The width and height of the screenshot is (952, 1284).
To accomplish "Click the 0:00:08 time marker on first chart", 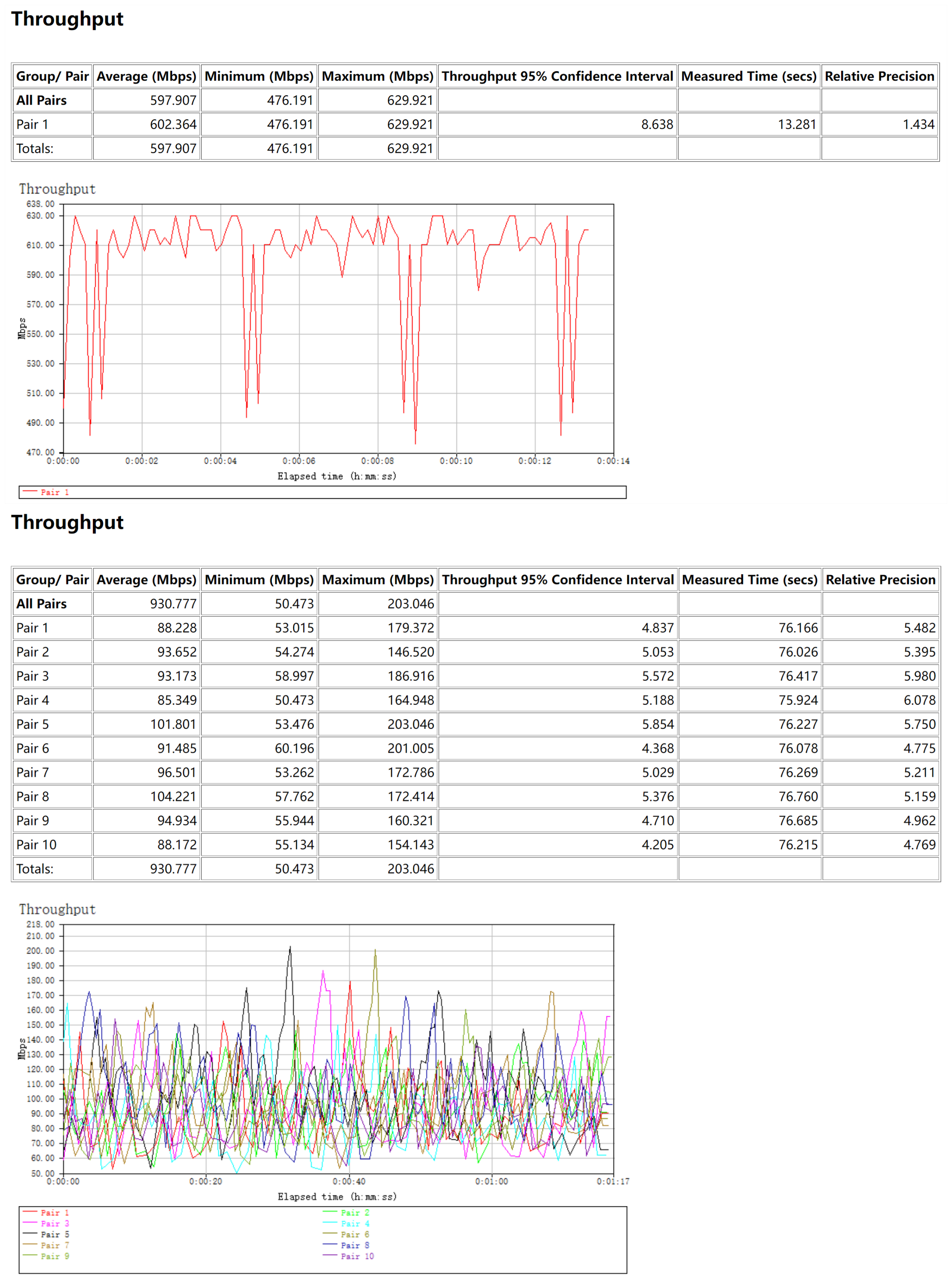I will point(378,461).
